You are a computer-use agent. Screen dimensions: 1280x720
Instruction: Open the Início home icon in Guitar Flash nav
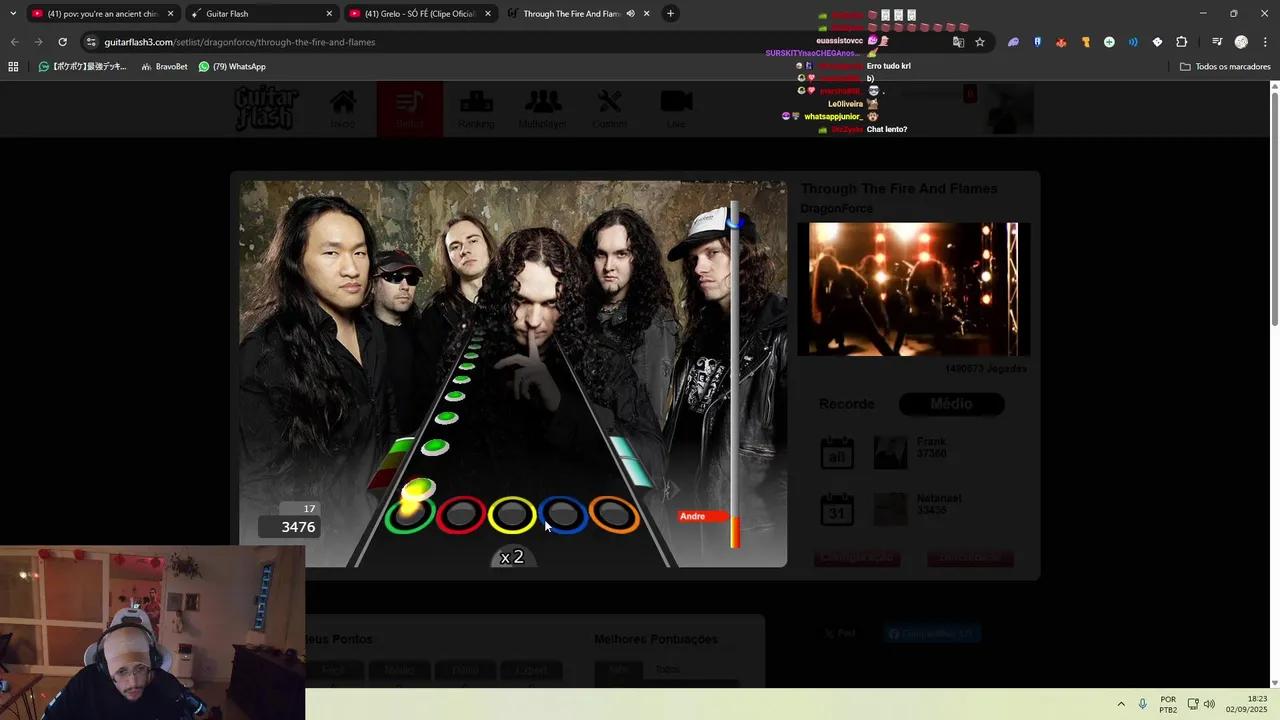click(343, 109)
